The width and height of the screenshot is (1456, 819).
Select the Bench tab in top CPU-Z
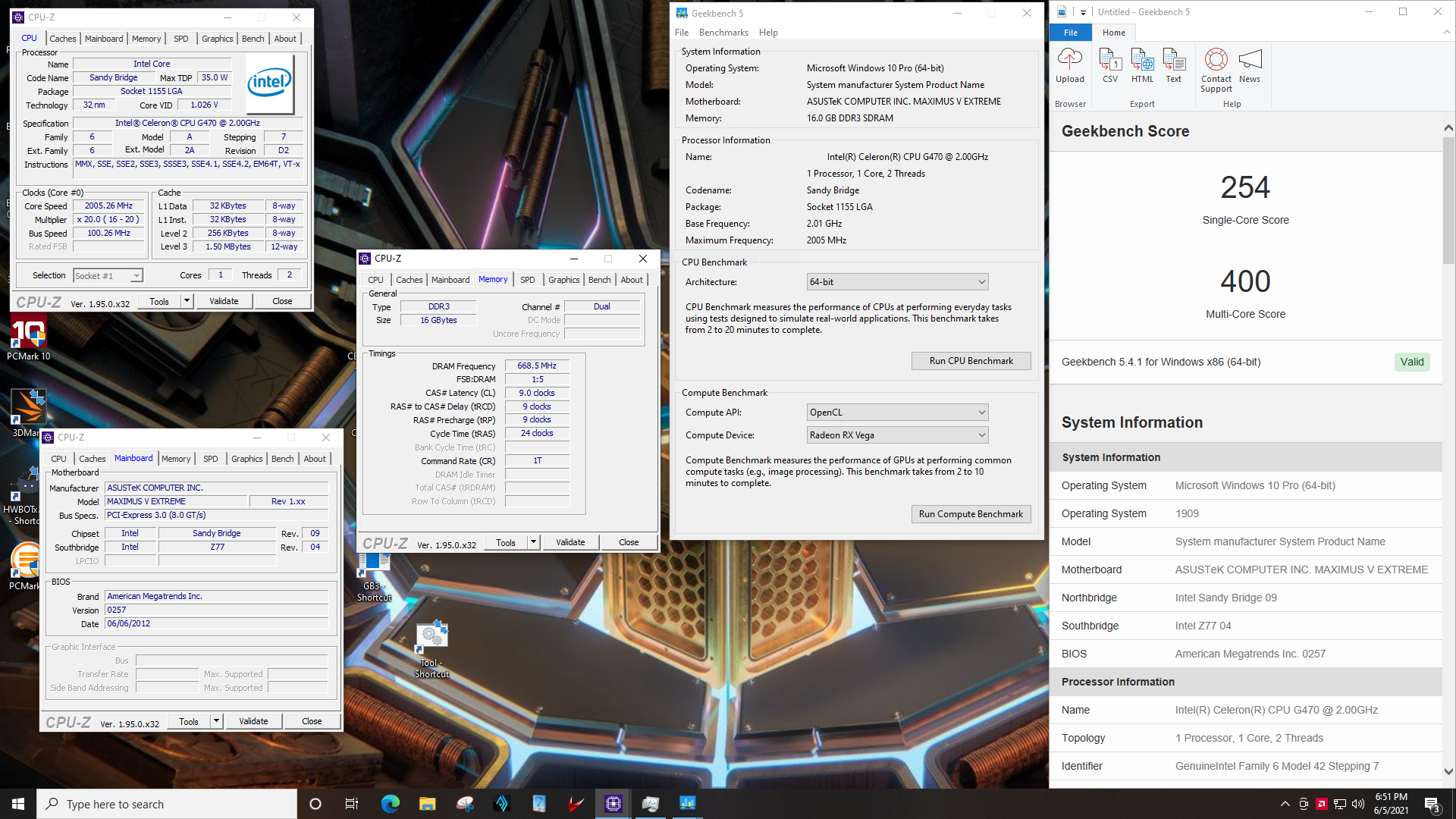[253, 39]
